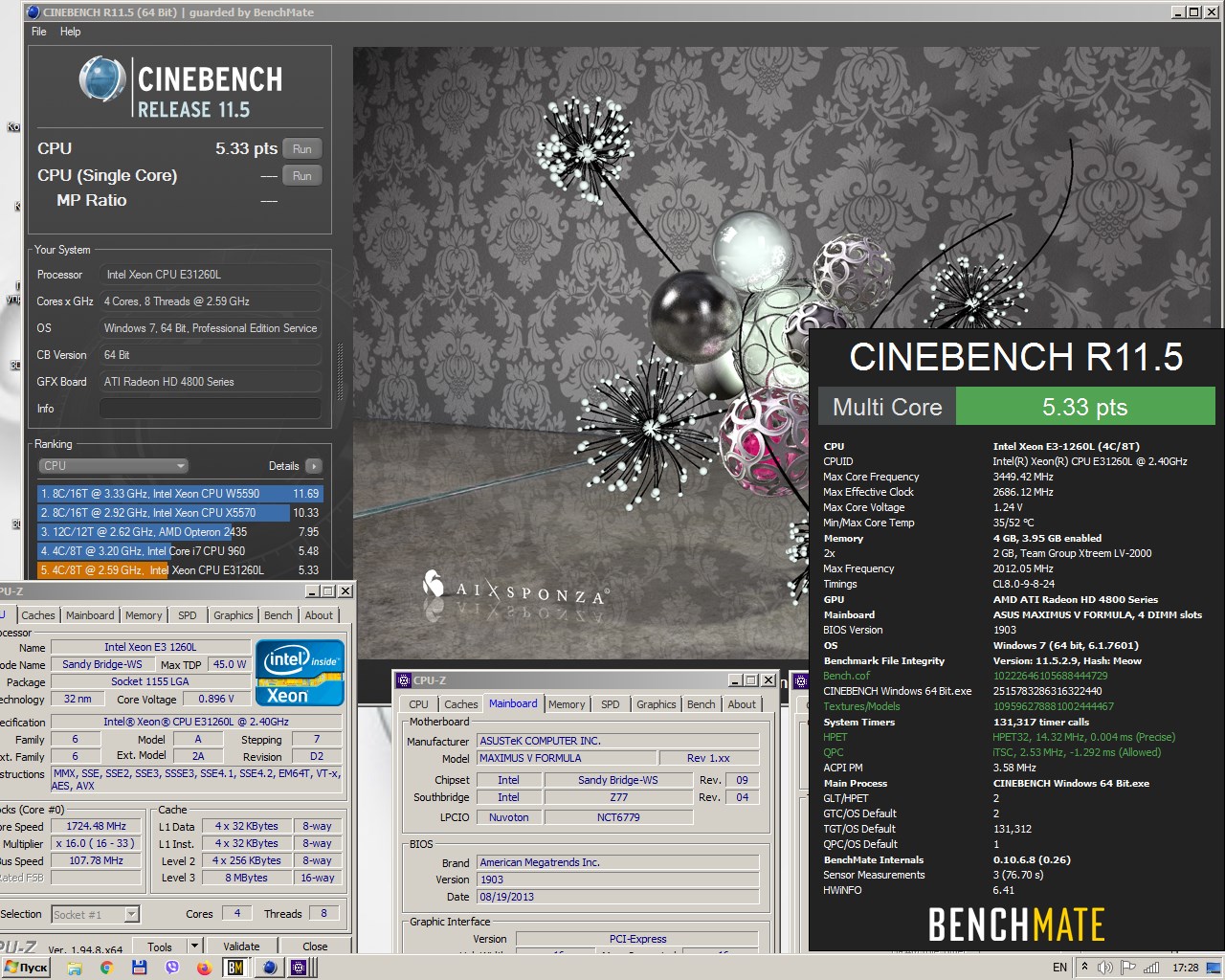The width and height of the screenshot is (1225, 980).
Task: Run the CPU multi-core benchmark
Action: coord(302,148)
